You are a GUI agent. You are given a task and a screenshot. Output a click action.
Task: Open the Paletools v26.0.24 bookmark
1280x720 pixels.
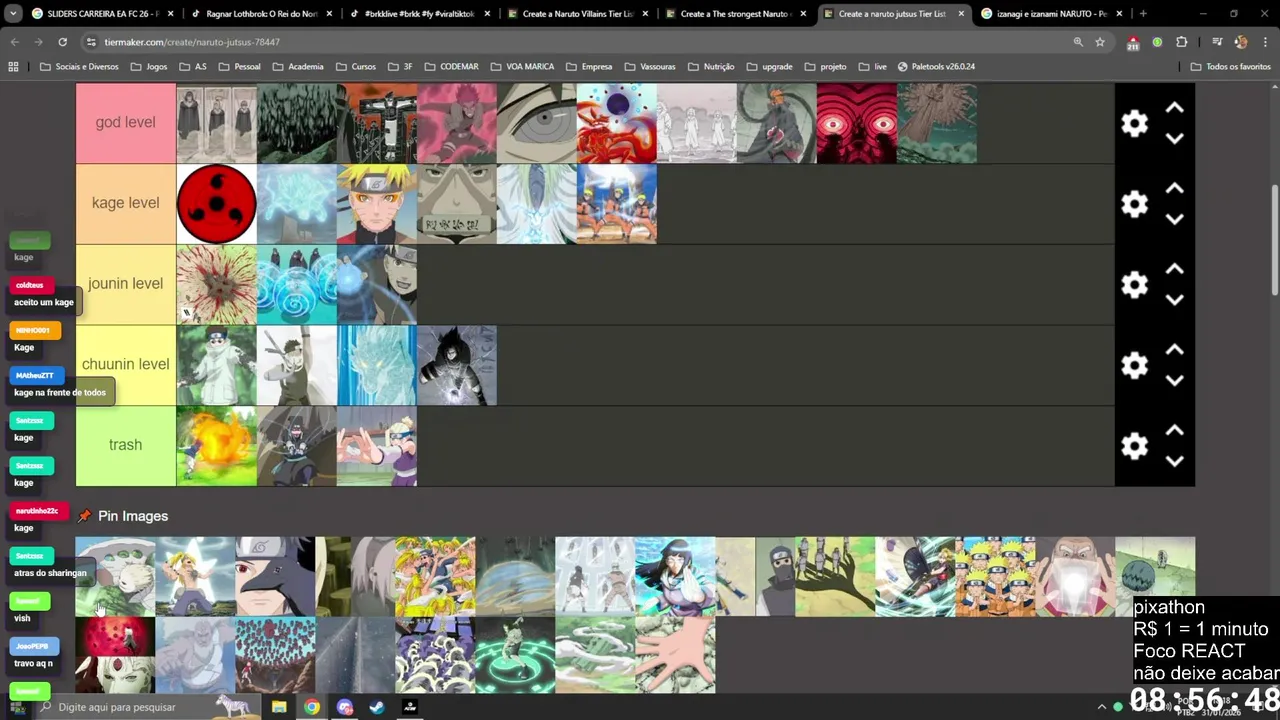click(x=936, y=67)
